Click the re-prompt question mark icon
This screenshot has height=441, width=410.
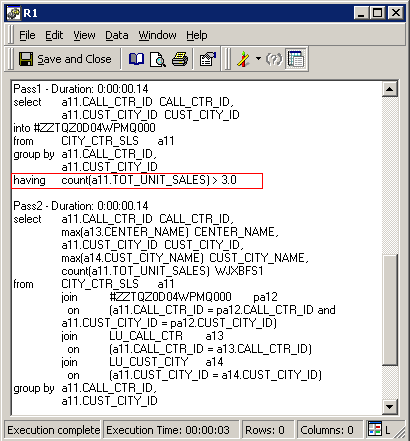pos(274,59)
